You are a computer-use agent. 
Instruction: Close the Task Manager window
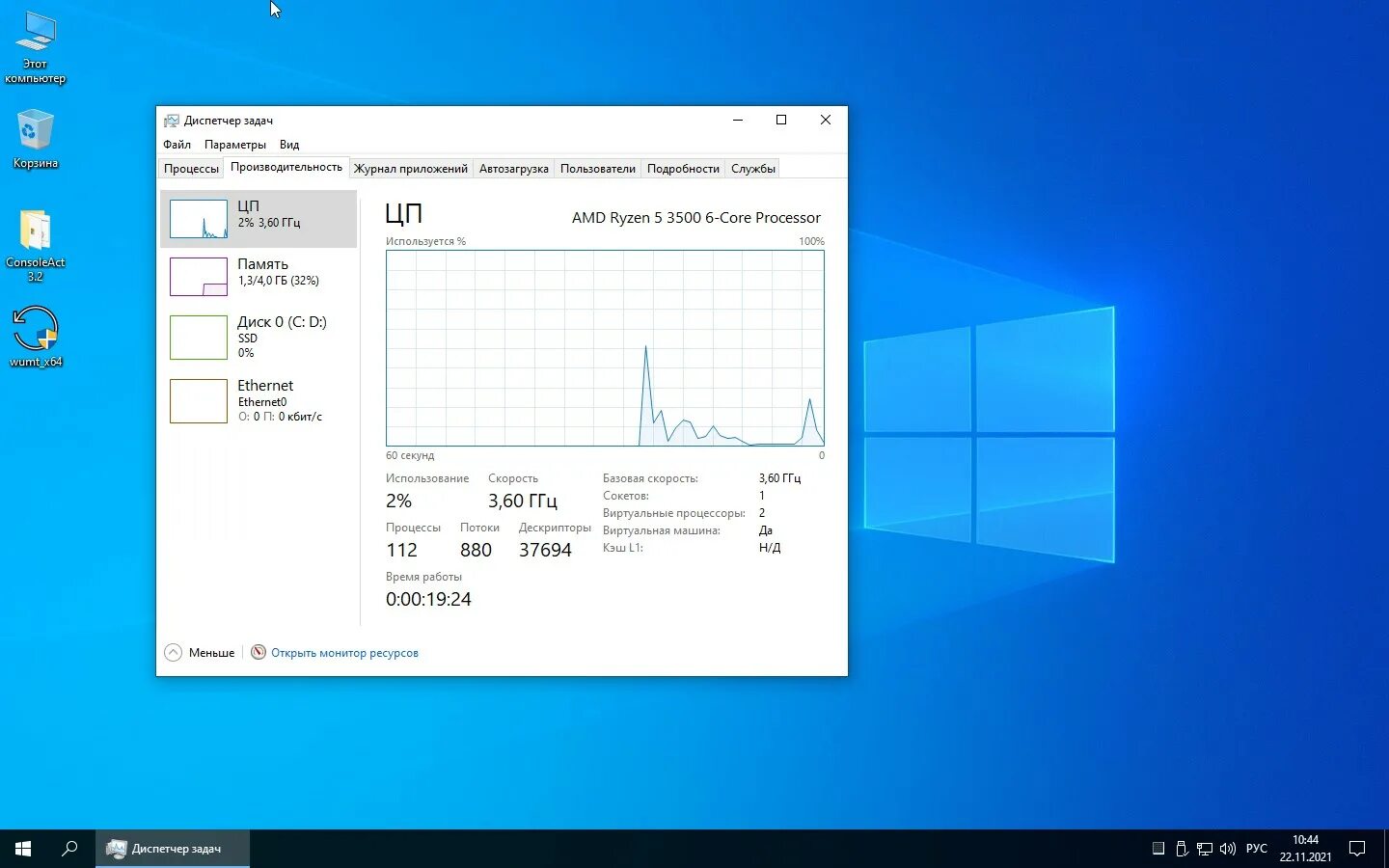pyautogui.click(x=826, y=121)
